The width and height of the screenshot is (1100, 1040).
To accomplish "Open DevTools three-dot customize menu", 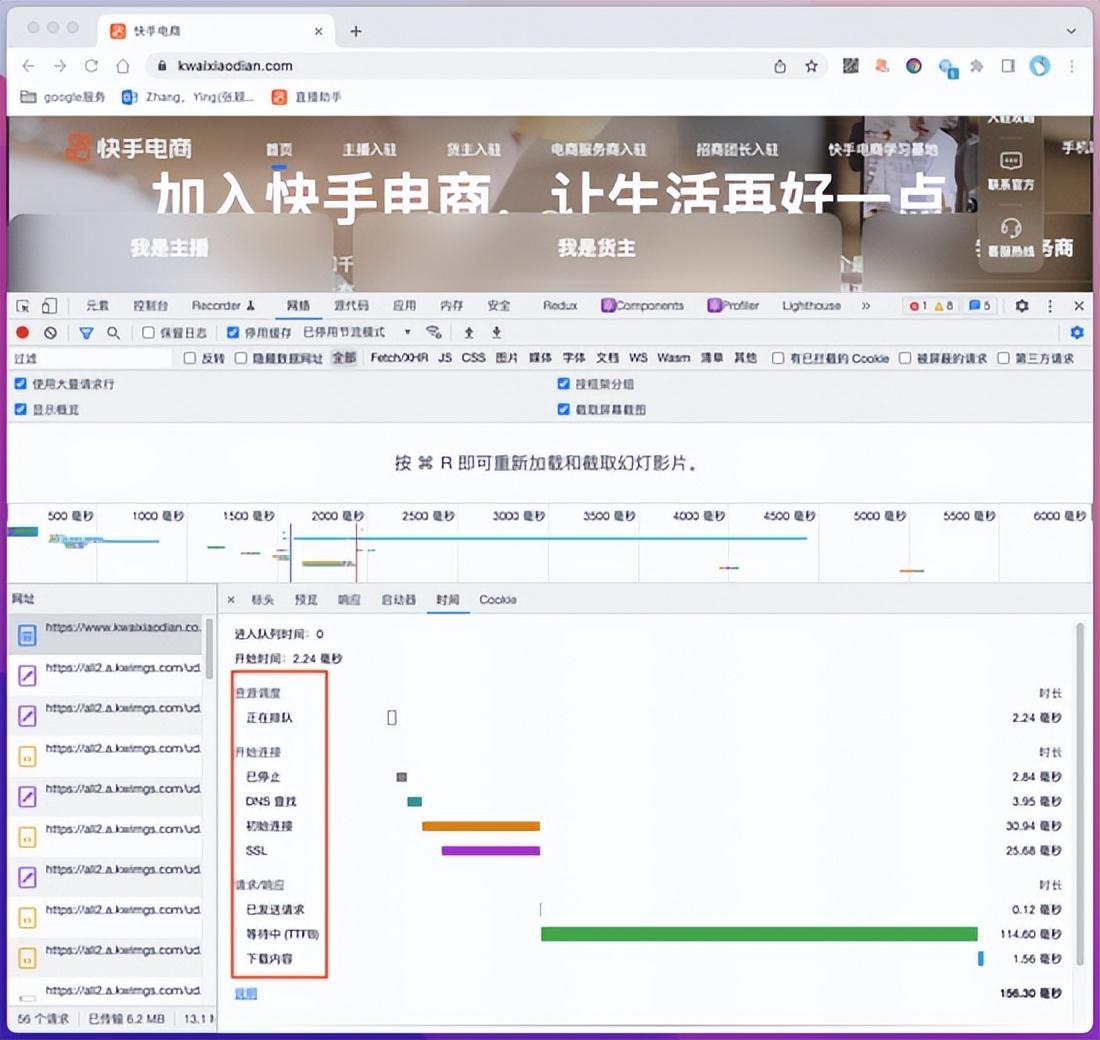I will [x=1049, y=306].
